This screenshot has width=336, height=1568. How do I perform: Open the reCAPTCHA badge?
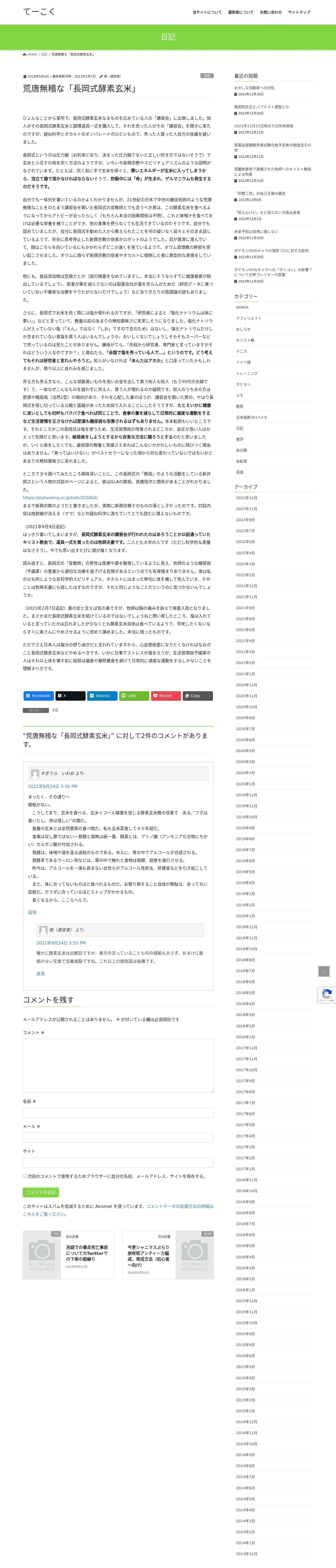(x=327, y=995)
